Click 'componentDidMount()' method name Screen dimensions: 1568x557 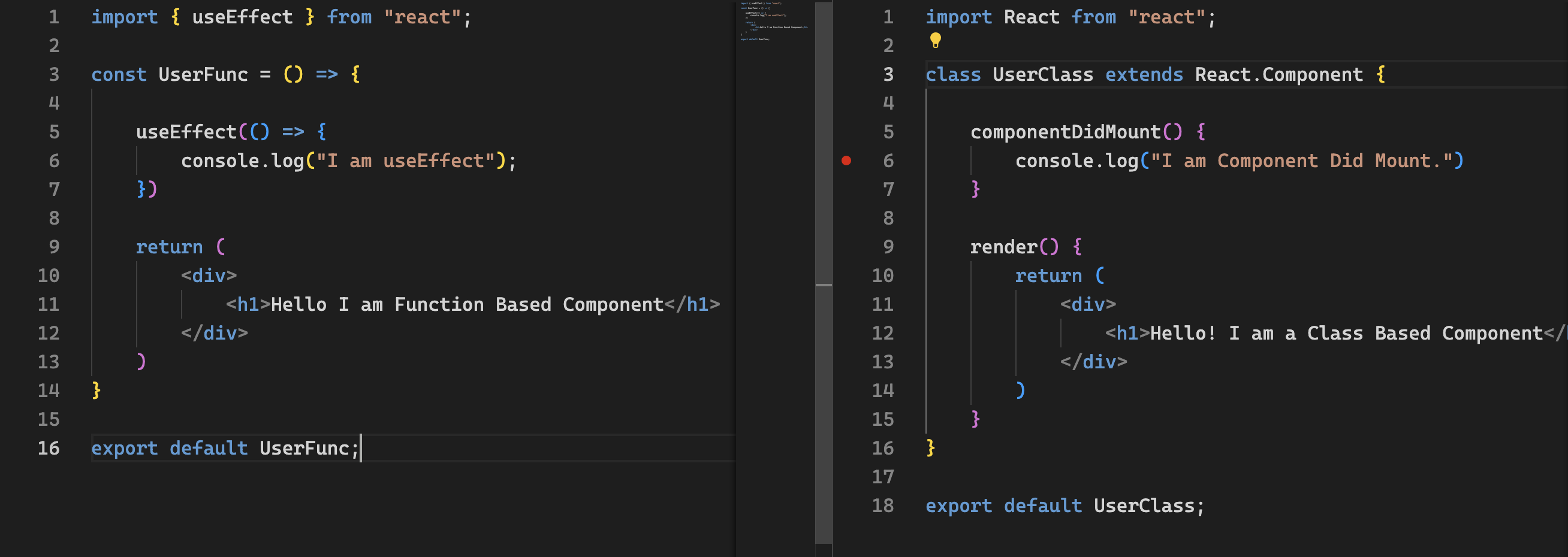pyautogui.click(x=1076, y=132)
